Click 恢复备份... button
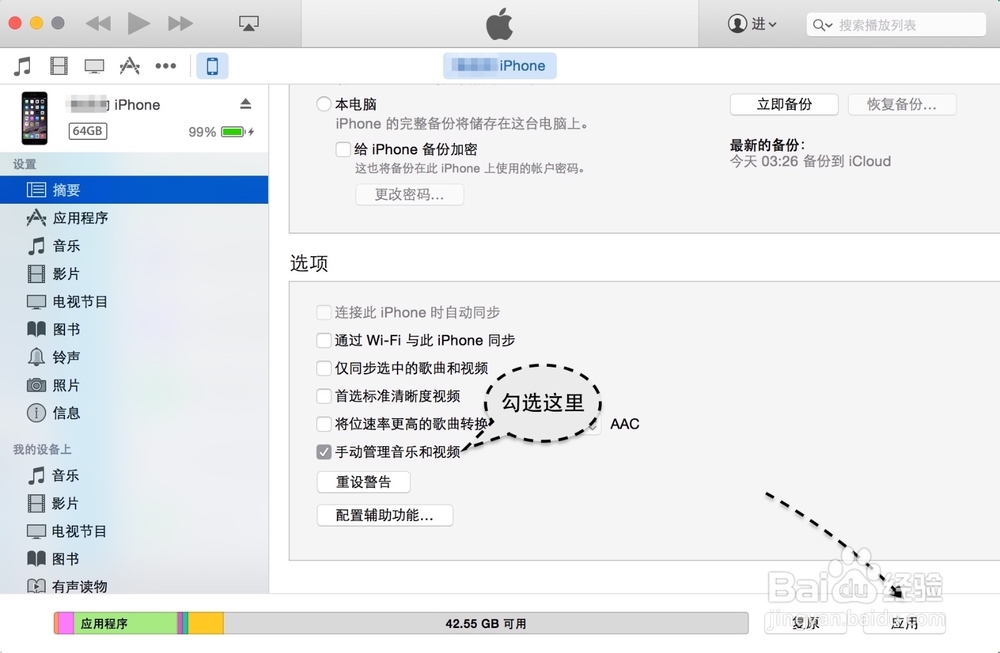The height and width of the screenshot is (653, 1000). (902, 105)
